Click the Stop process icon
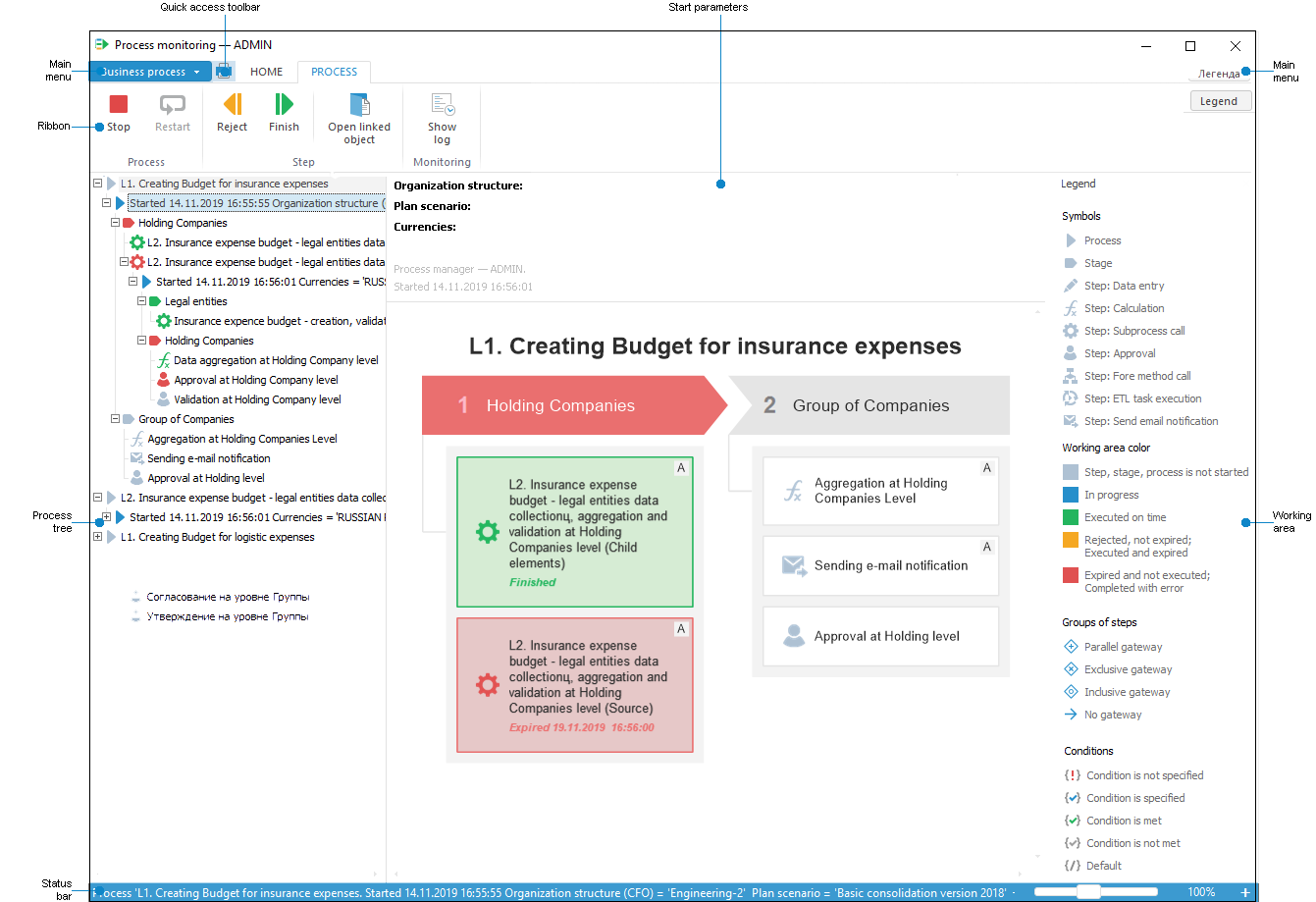Viewport: 1316px width, 902px height. click(x=118, y=104)
